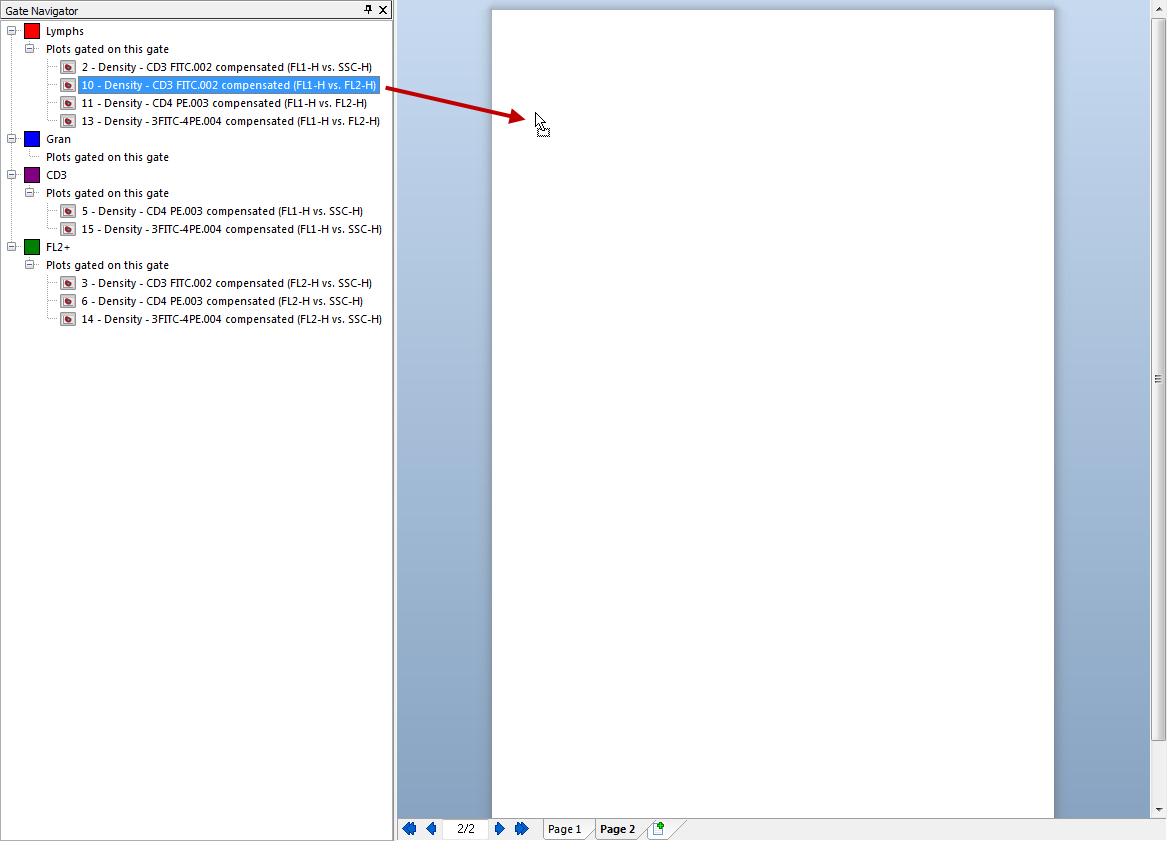Select the Page 2 tab

pyautogui.click(x=617, y=829)
